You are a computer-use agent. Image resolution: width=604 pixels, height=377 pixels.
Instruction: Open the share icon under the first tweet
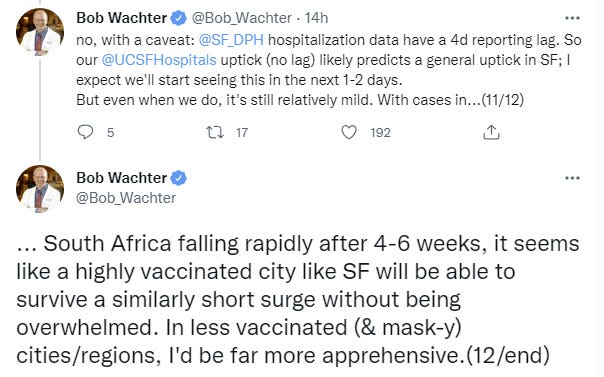(x=491, y=132)
